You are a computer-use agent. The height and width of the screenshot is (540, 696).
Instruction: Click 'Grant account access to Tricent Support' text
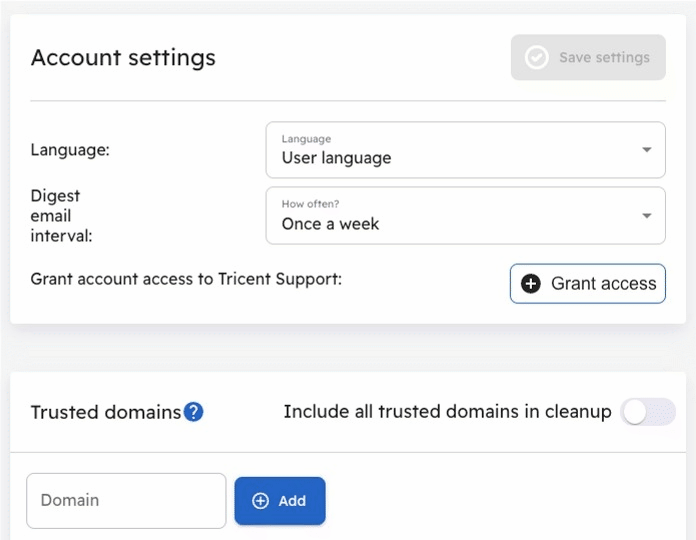[186, 279]
